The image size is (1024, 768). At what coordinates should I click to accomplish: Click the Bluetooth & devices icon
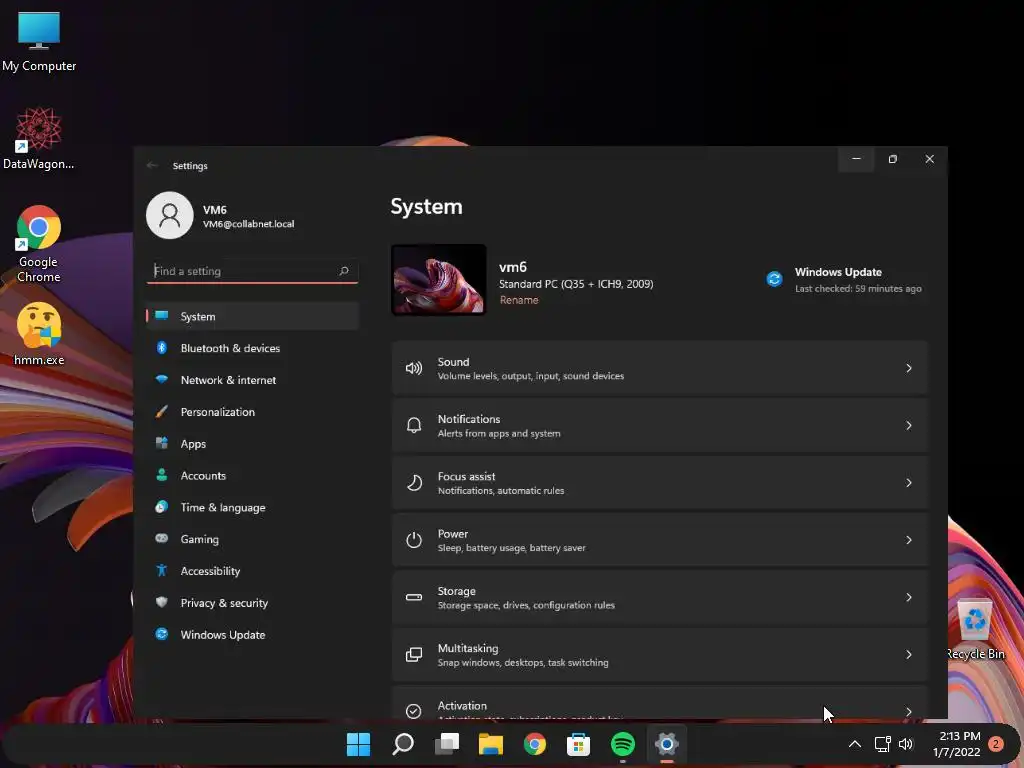tap(161, 348)
